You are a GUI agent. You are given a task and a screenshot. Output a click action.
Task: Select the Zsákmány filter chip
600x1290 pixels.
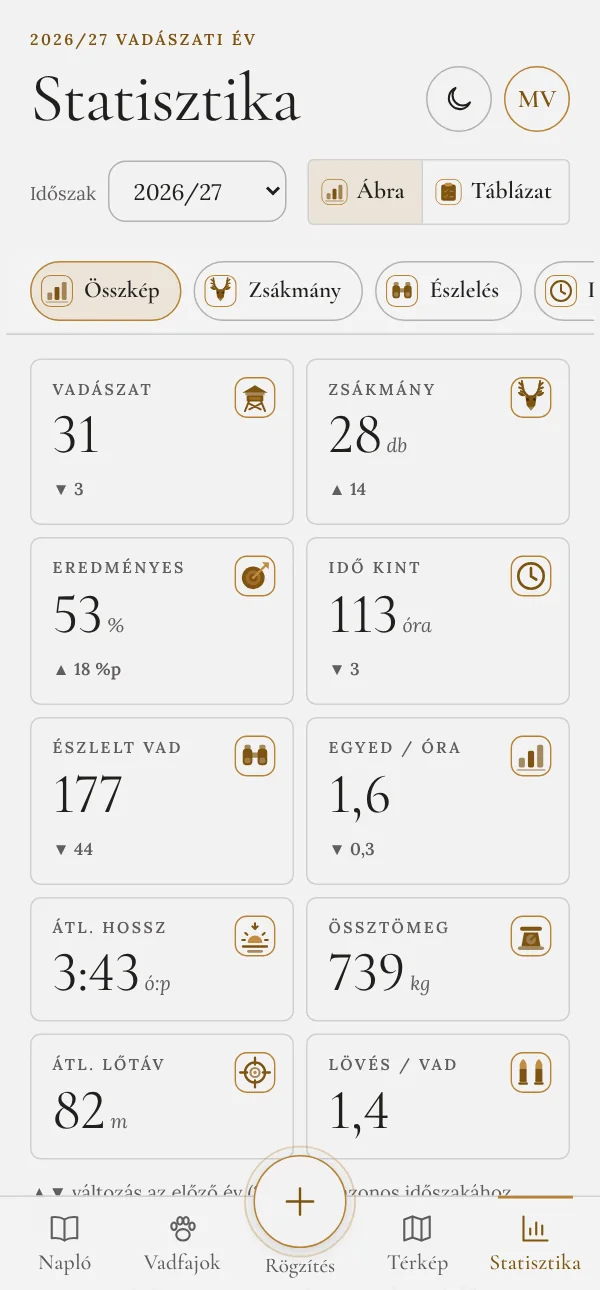[278, 291]
